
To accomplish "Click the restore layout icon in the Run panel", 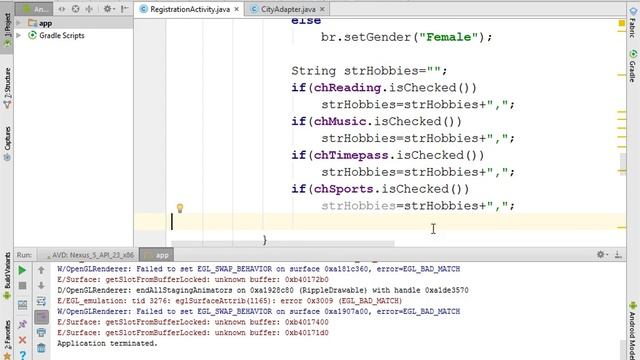I will click(x=22, y=305).
